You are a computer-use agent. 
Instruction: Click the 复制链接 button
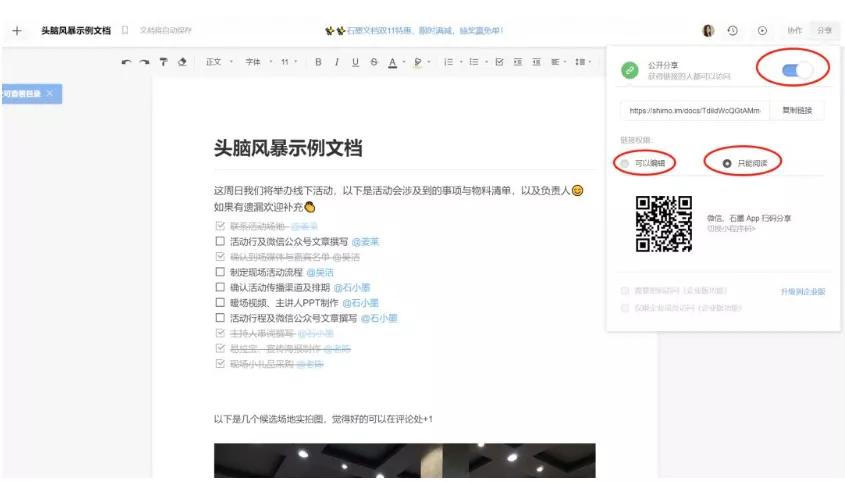[797, 111]
